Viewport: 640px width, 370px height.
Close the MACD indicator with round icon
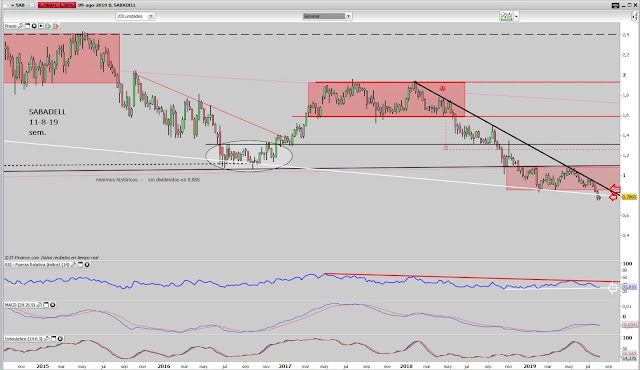(x=53, y=305)
